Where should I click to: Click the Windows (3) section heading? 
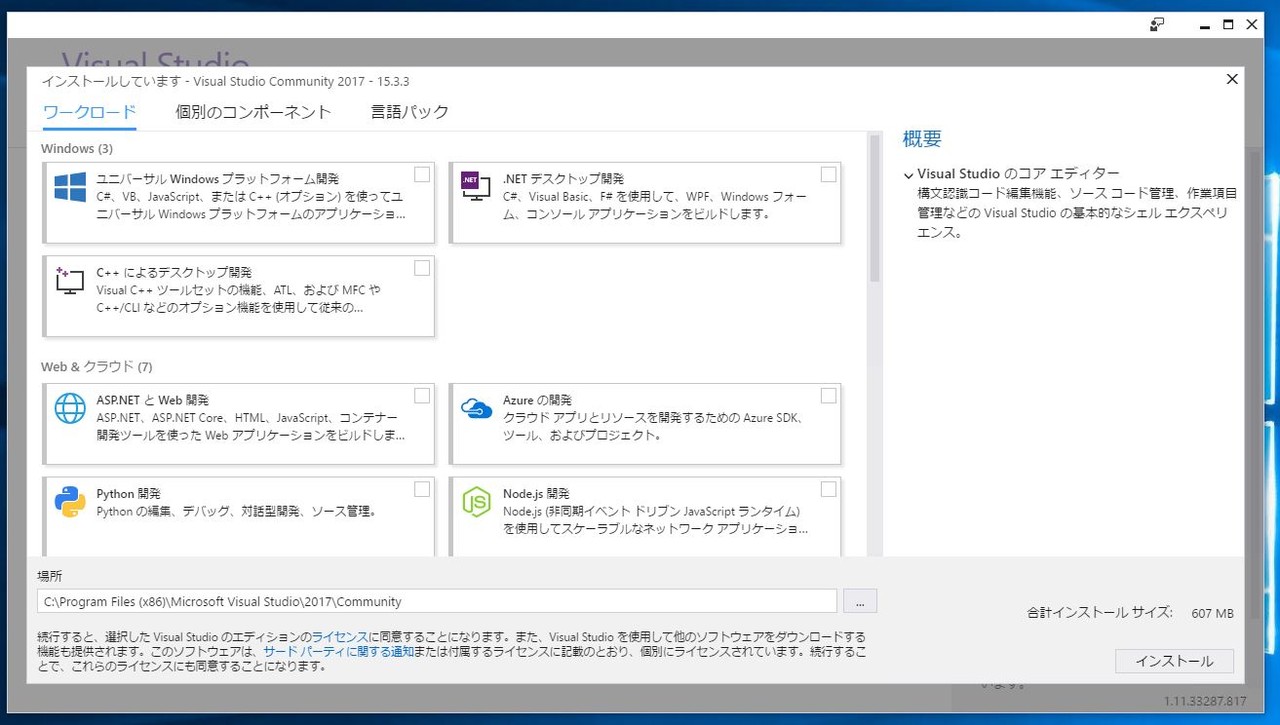77,148
